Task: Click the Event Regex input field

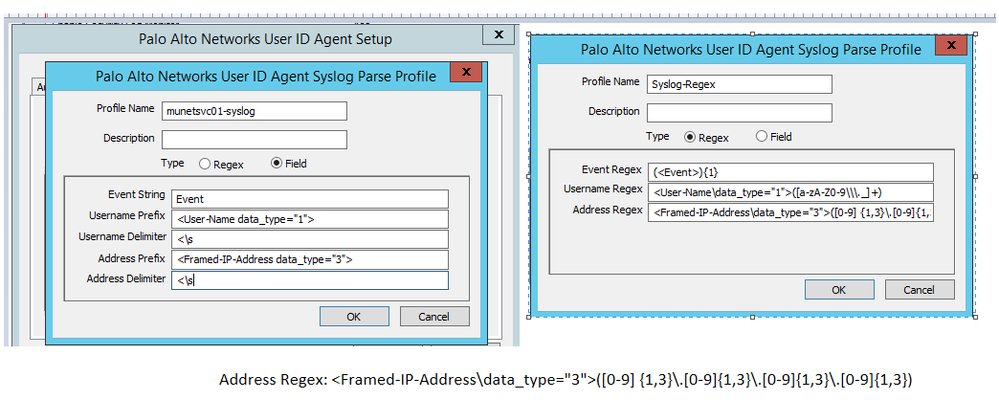Action: (x=791, y=172)
